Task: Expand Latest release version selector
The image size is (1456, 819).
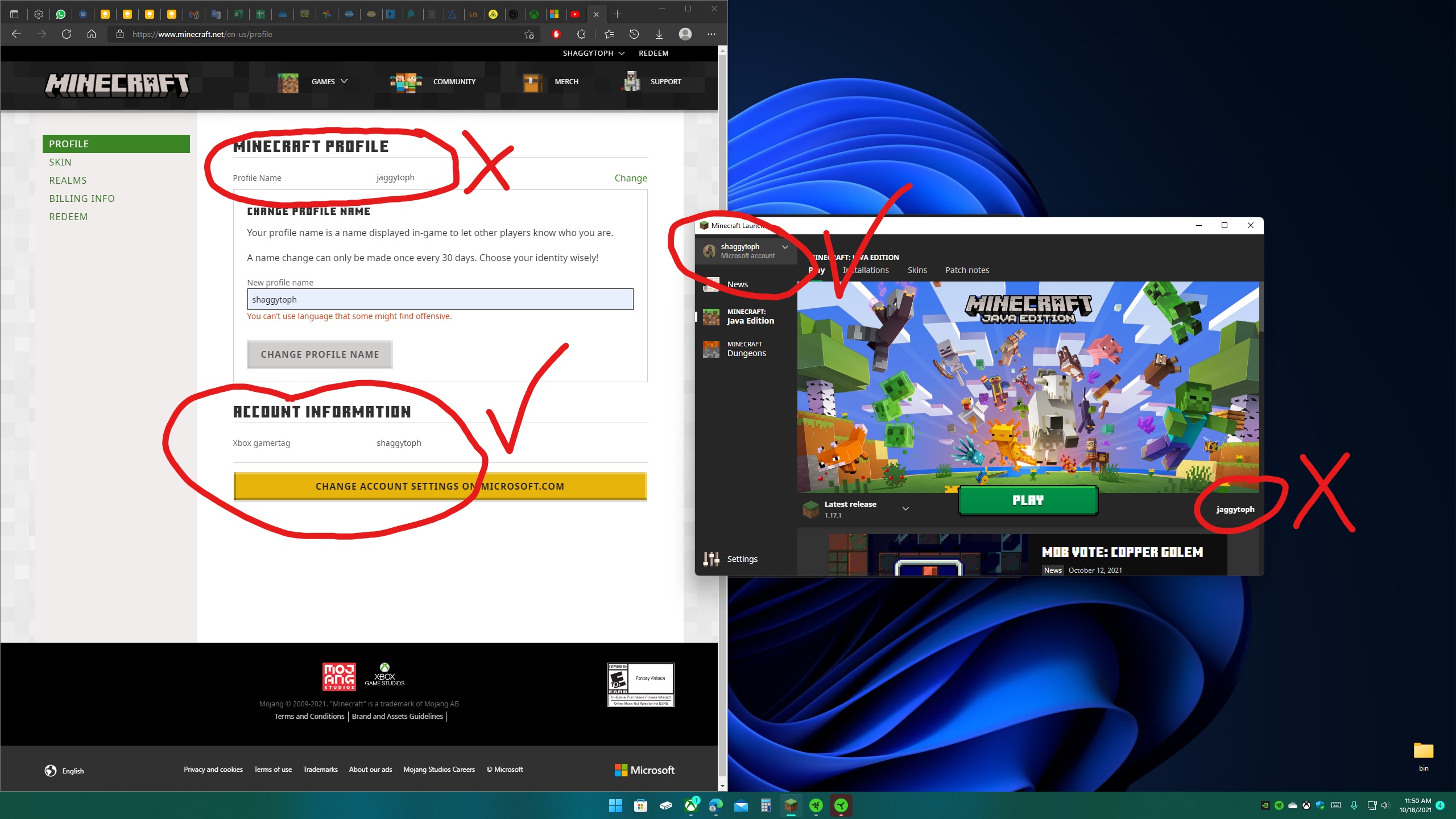Action: tap(905, 508)
